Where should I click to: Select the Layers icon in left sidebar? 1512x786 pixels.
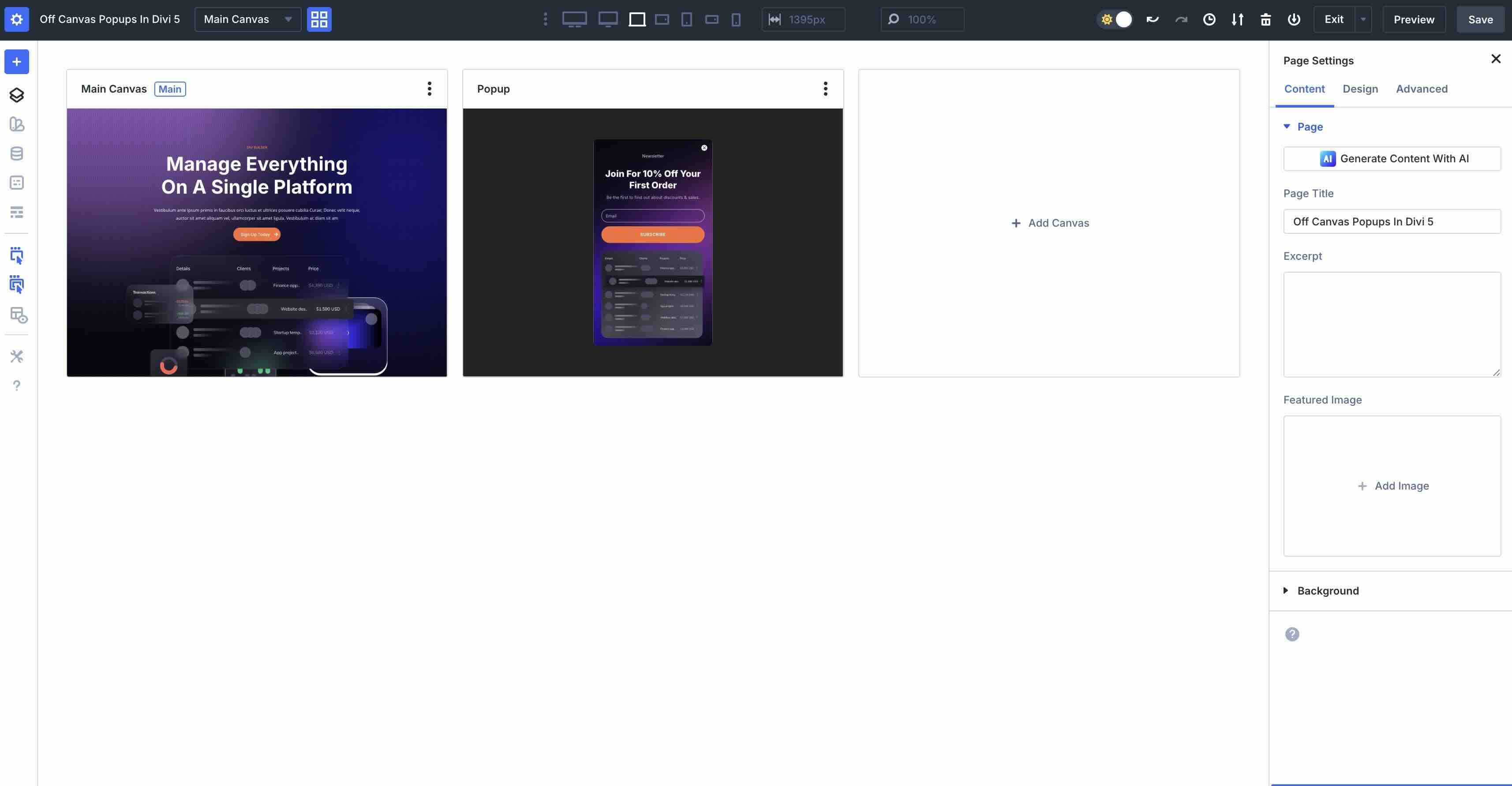click(16, 94)
